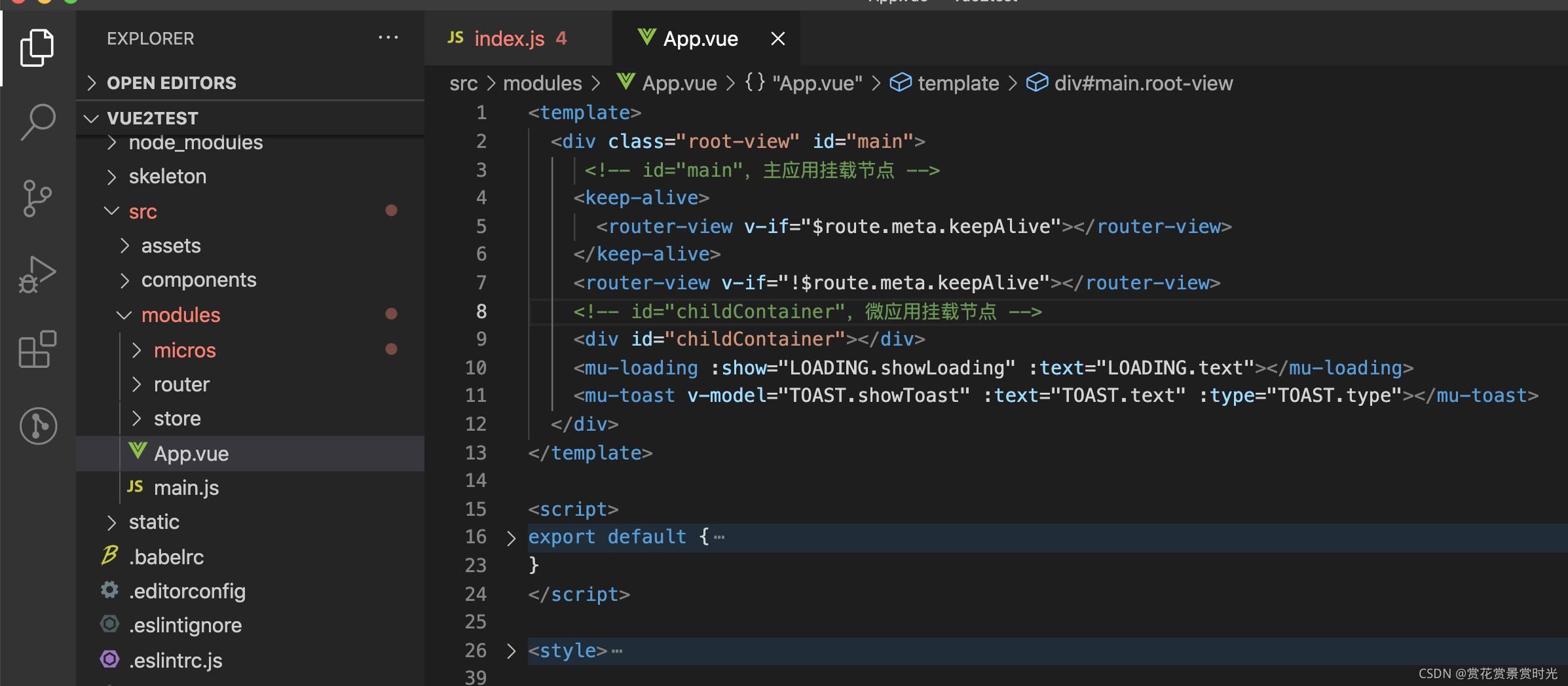Click the Babel icon for .babelrc

(x=109, y=556)
